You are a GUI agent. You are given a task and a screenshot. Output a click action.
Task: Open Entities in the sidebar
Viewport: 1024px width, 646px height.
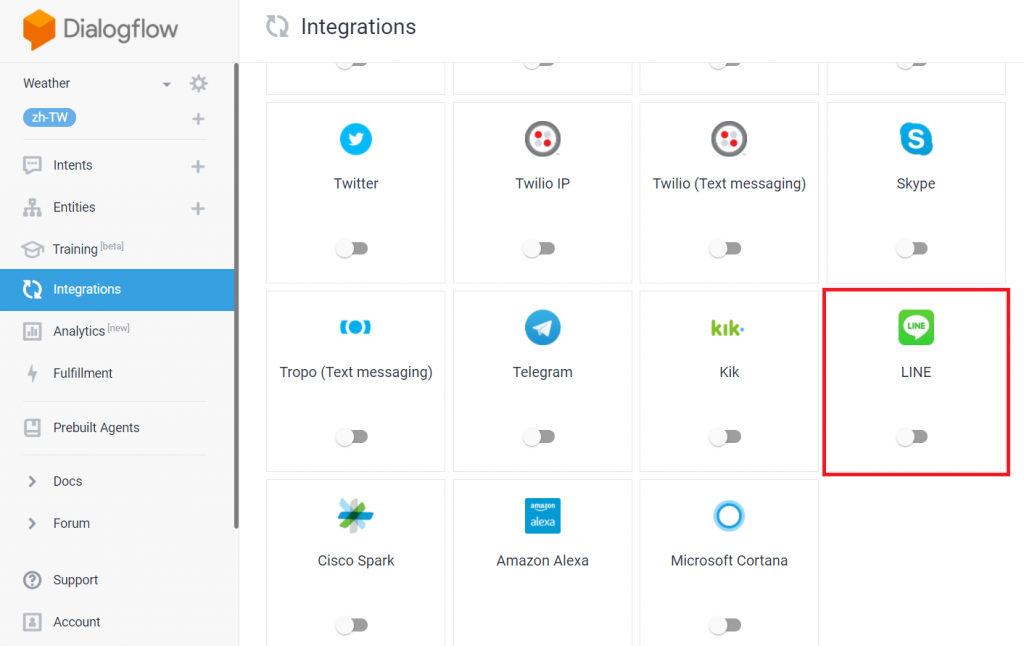click(74, 207)
